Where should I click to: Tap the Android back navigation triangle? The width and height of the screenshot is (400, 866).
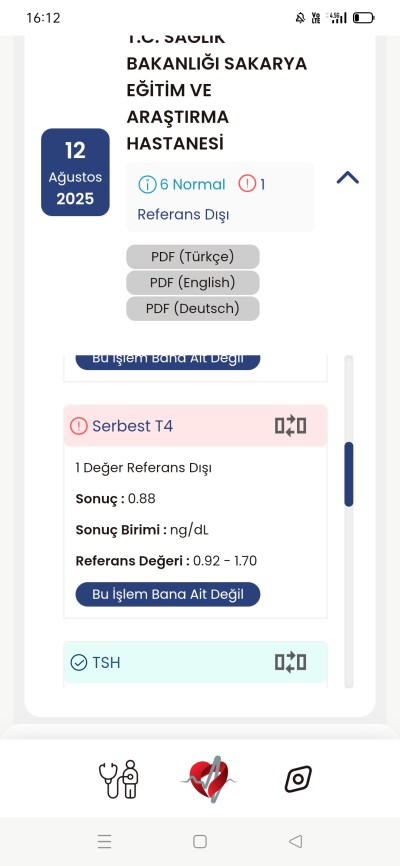coord(295,841)
